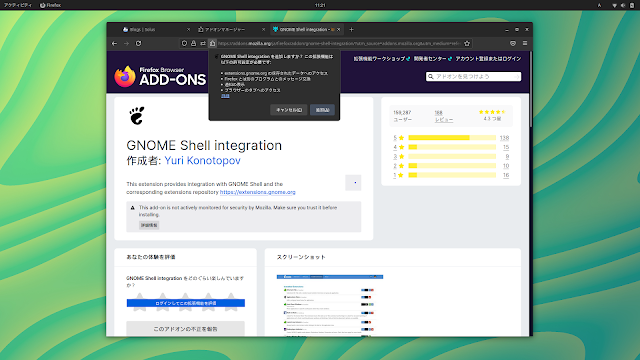Click このアドオンの不正を報告 button
This screenshot has height=360, width=640.
(x=185, y=329)
